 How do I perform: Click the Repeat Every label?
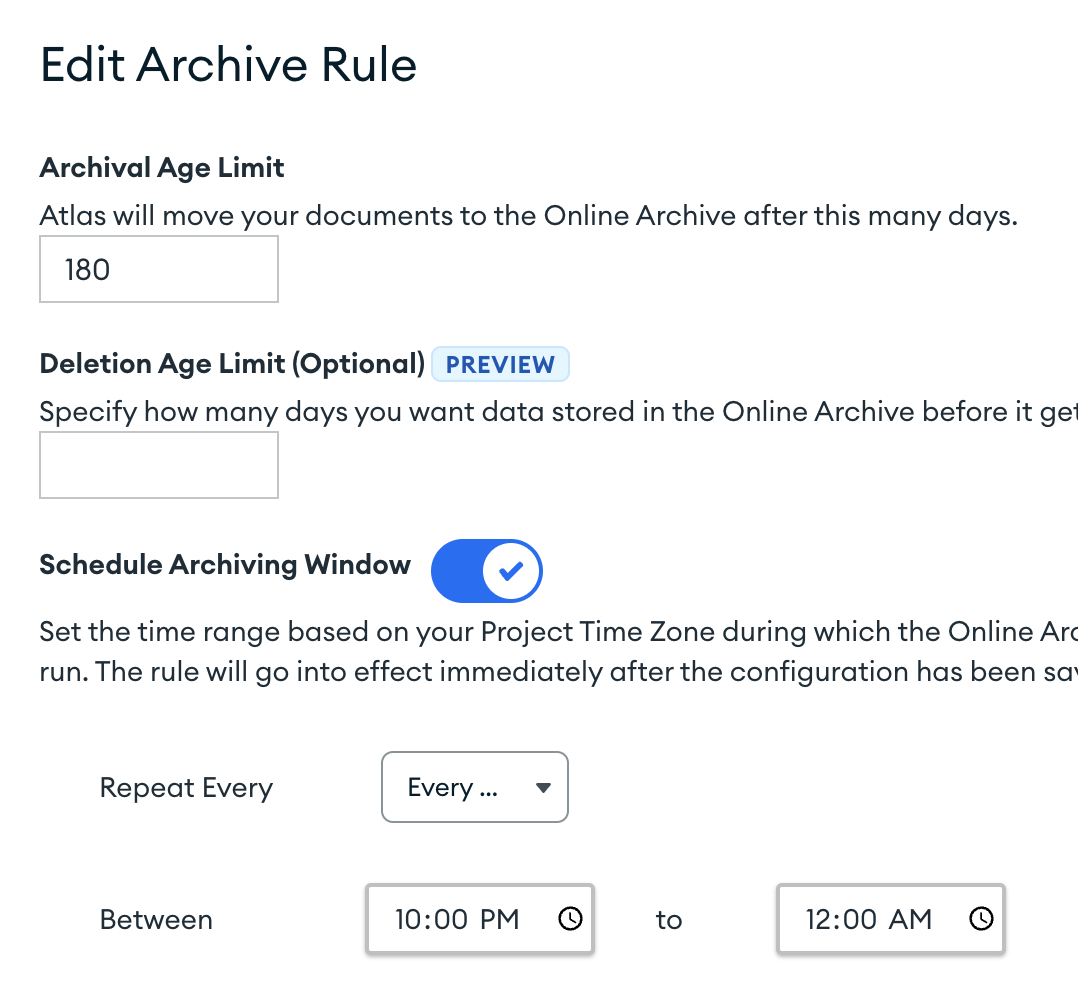click(x=186, y=788)
